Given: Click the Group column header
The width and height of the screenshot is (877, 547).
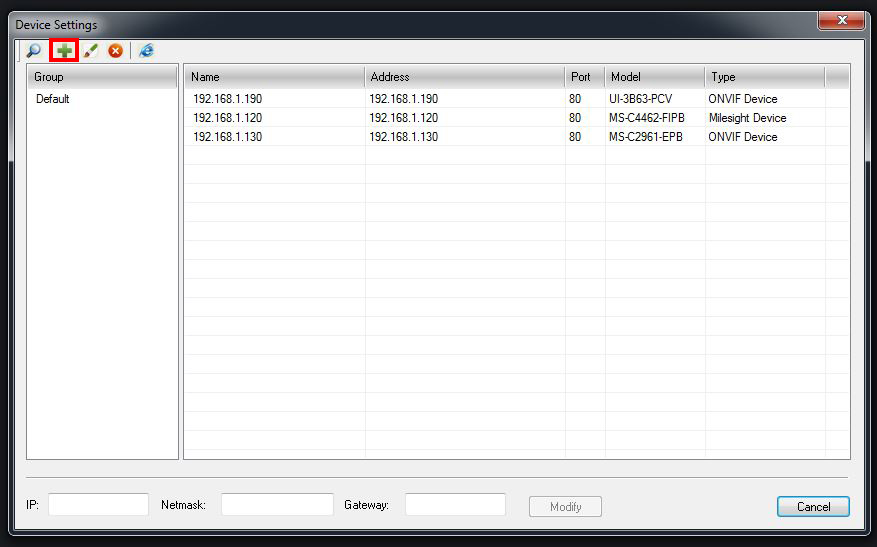Looking at the screenshot, I should point(102,77).
